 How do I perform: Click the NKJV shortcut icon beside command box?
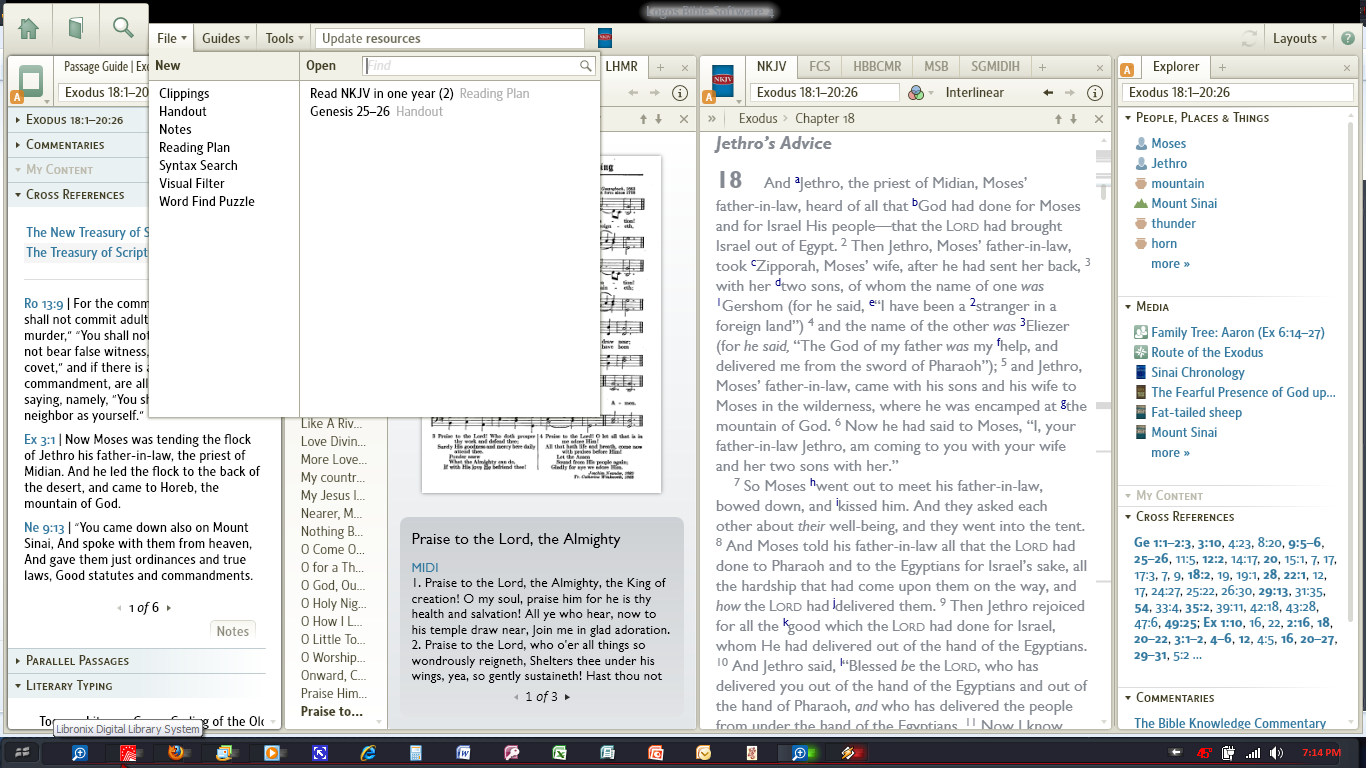(604, 38)
